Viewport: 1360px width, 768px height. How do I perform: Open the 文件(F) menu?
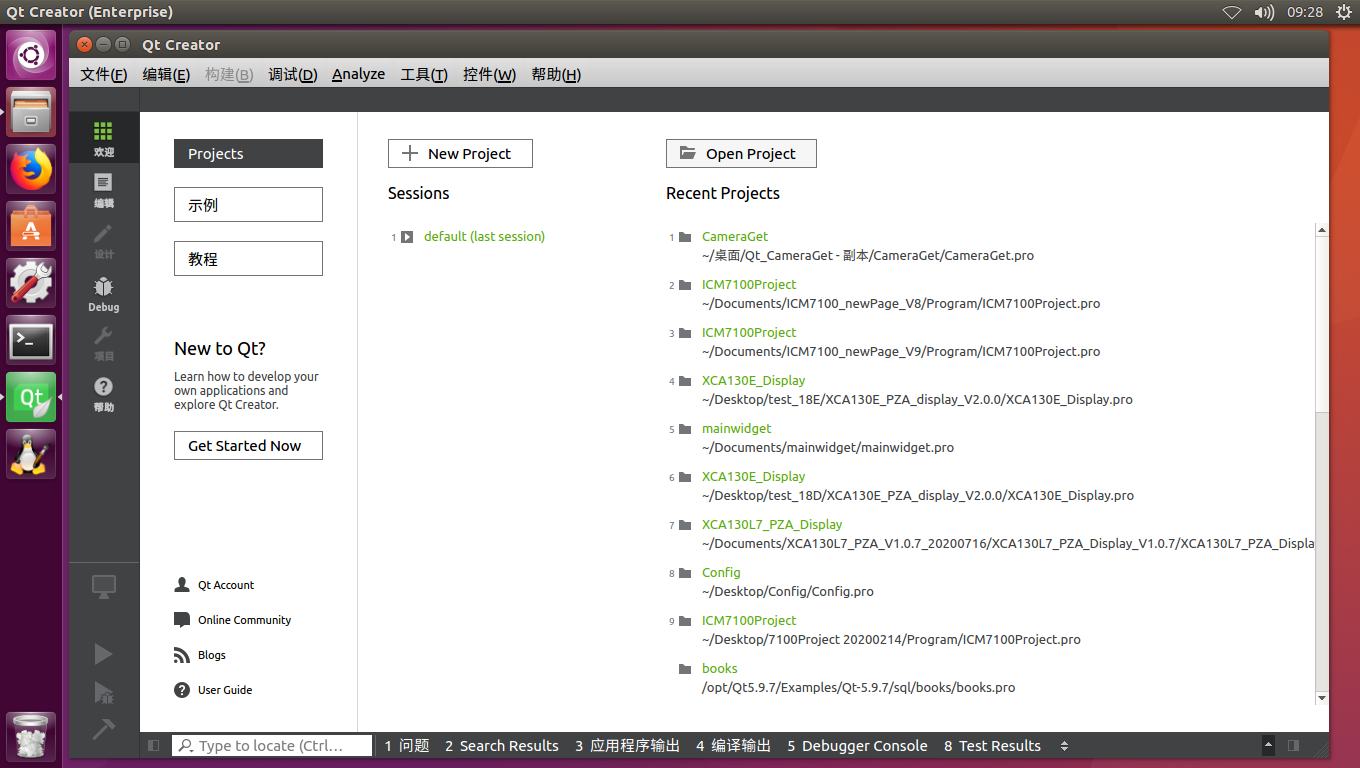104,74
